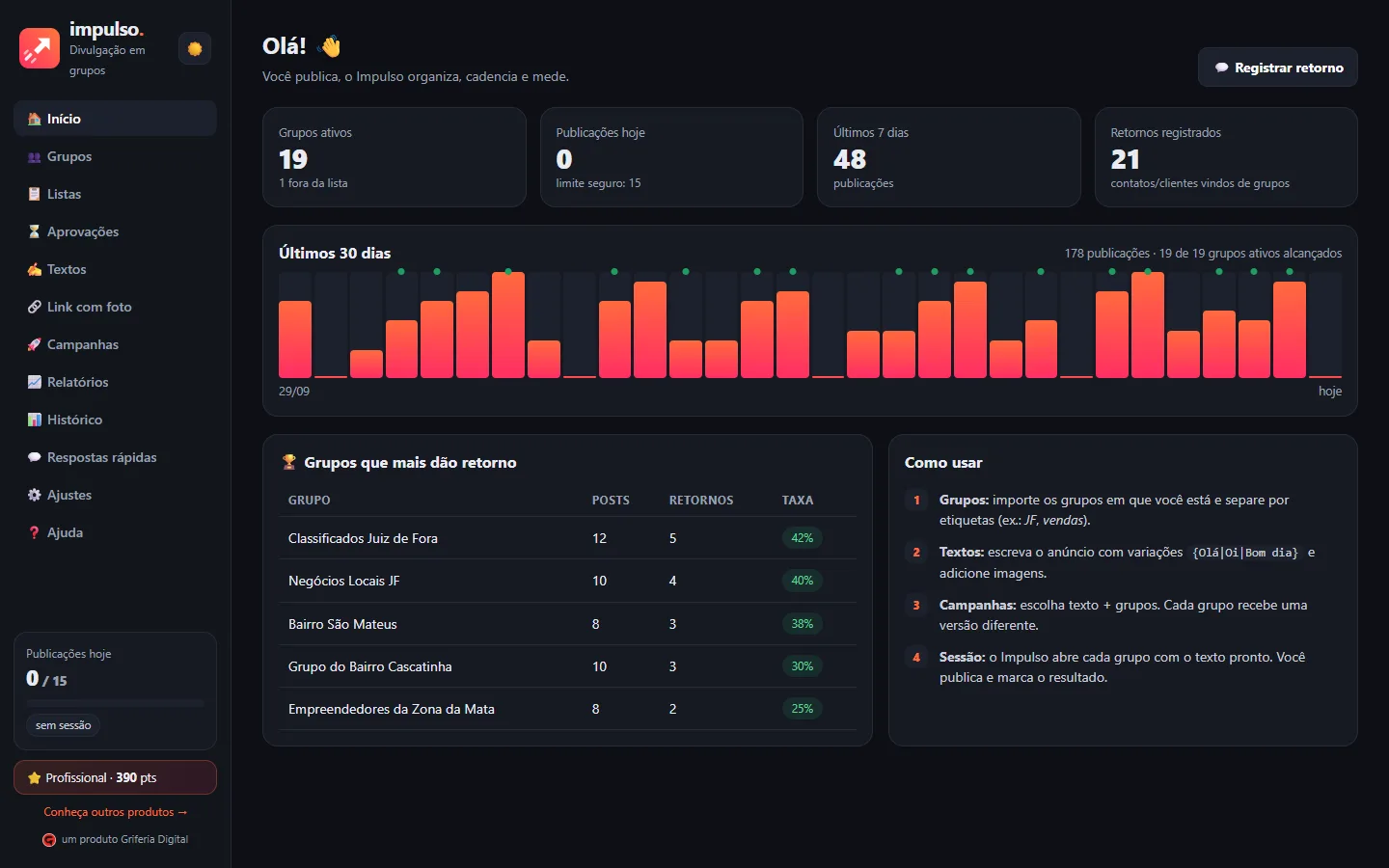1389x868 pixels.
Task: Open the Grupos menu item
Action: point(115,156)
